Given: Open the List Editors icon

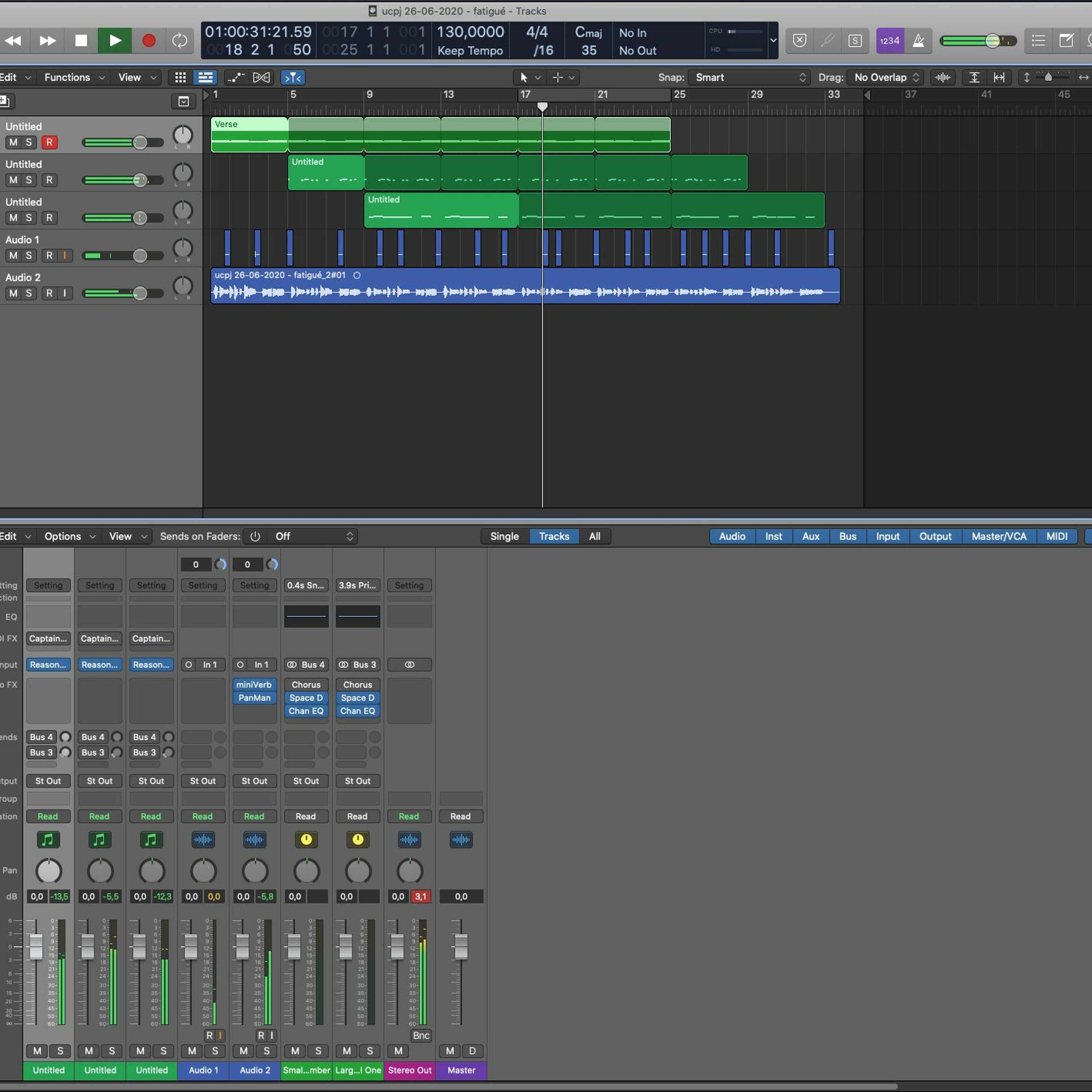Looking at the screenshot, I should [1038, 41].
